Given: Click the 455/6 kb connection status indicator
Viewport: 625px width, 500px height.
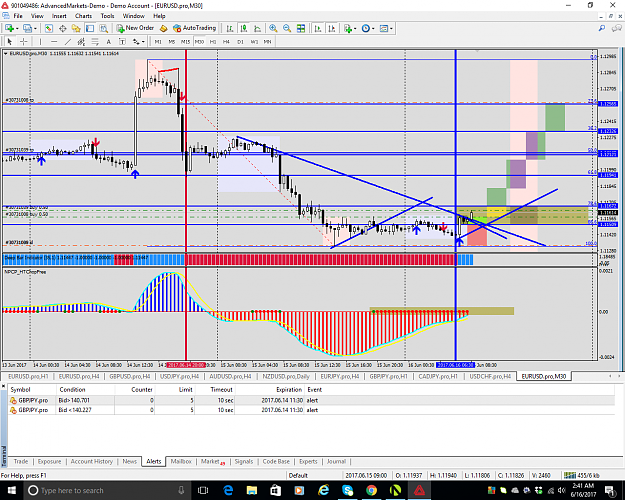Looking at the screenshot, I should pos(582,475).
